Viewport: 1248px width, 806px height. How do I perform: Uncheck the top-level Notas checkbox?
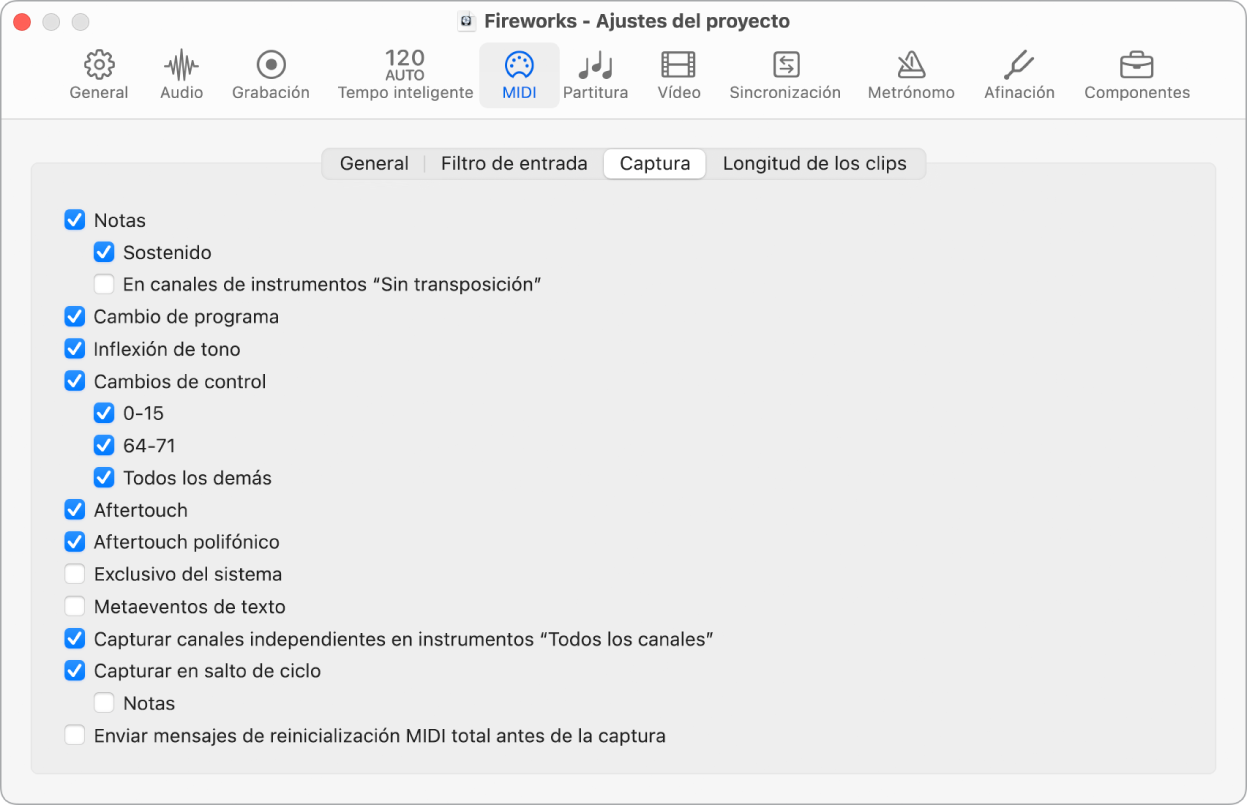click(75, 220)
